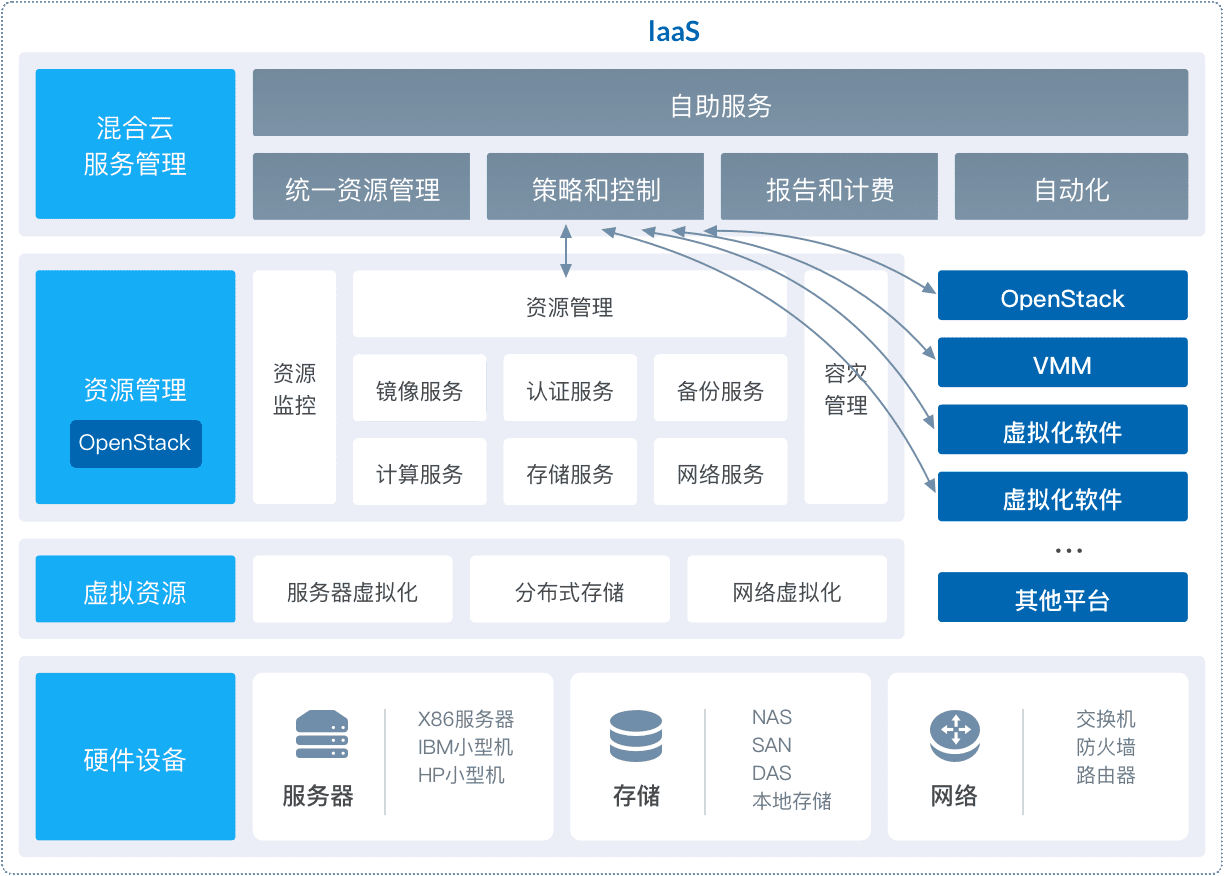Viewport: 1224px width, 876px height.
Task: Select the 自助服务 bar
Action: pos(720,103)
